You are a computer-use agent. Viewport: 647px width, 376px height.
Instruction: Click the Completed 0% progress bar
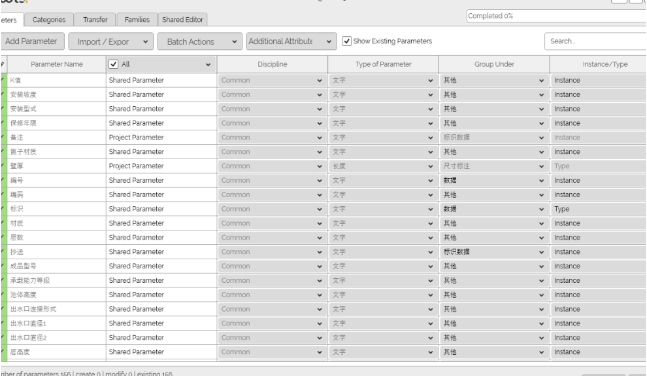point(556,16)
